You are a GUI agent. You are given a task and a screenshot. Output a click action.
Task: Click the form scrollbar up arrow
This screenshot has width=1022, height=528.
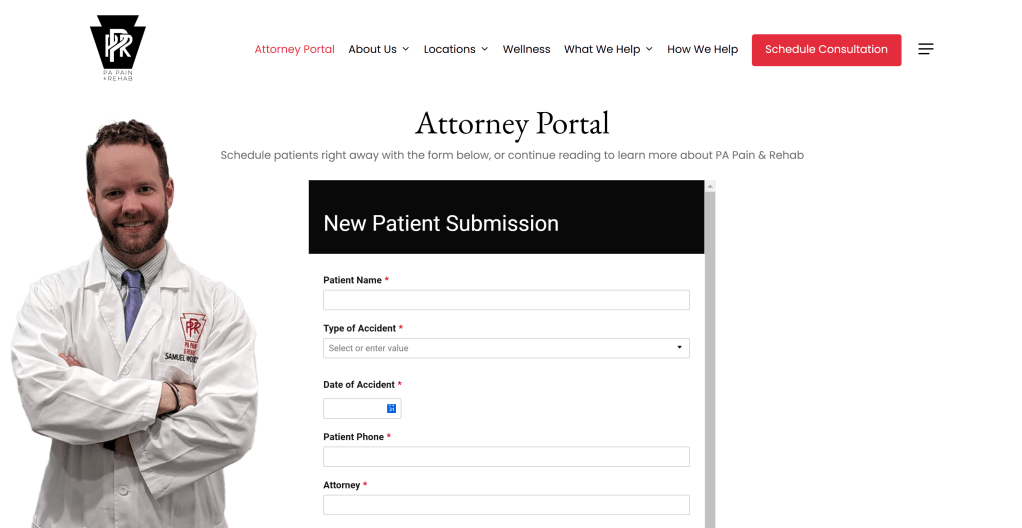(710, 186)
